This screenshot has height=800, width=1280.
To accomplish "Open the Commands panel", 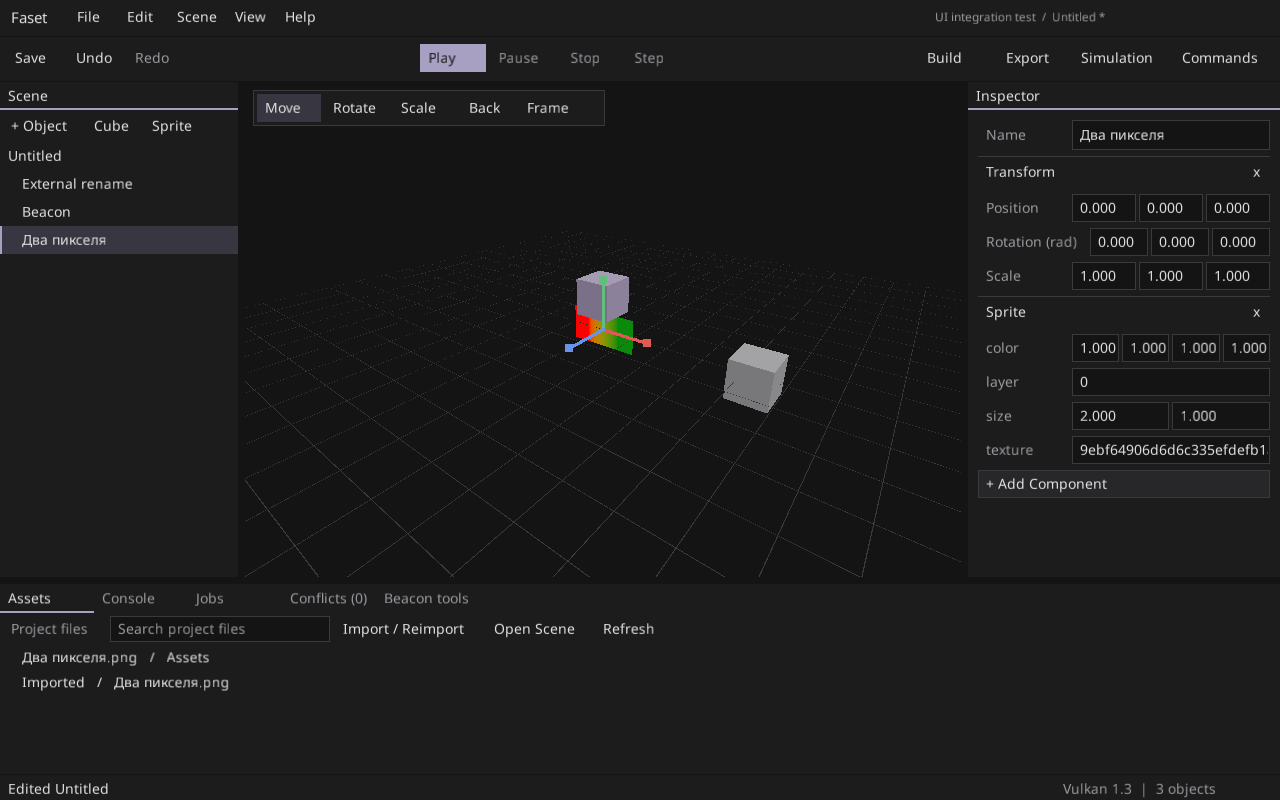I will click(x=1219, y=58).
